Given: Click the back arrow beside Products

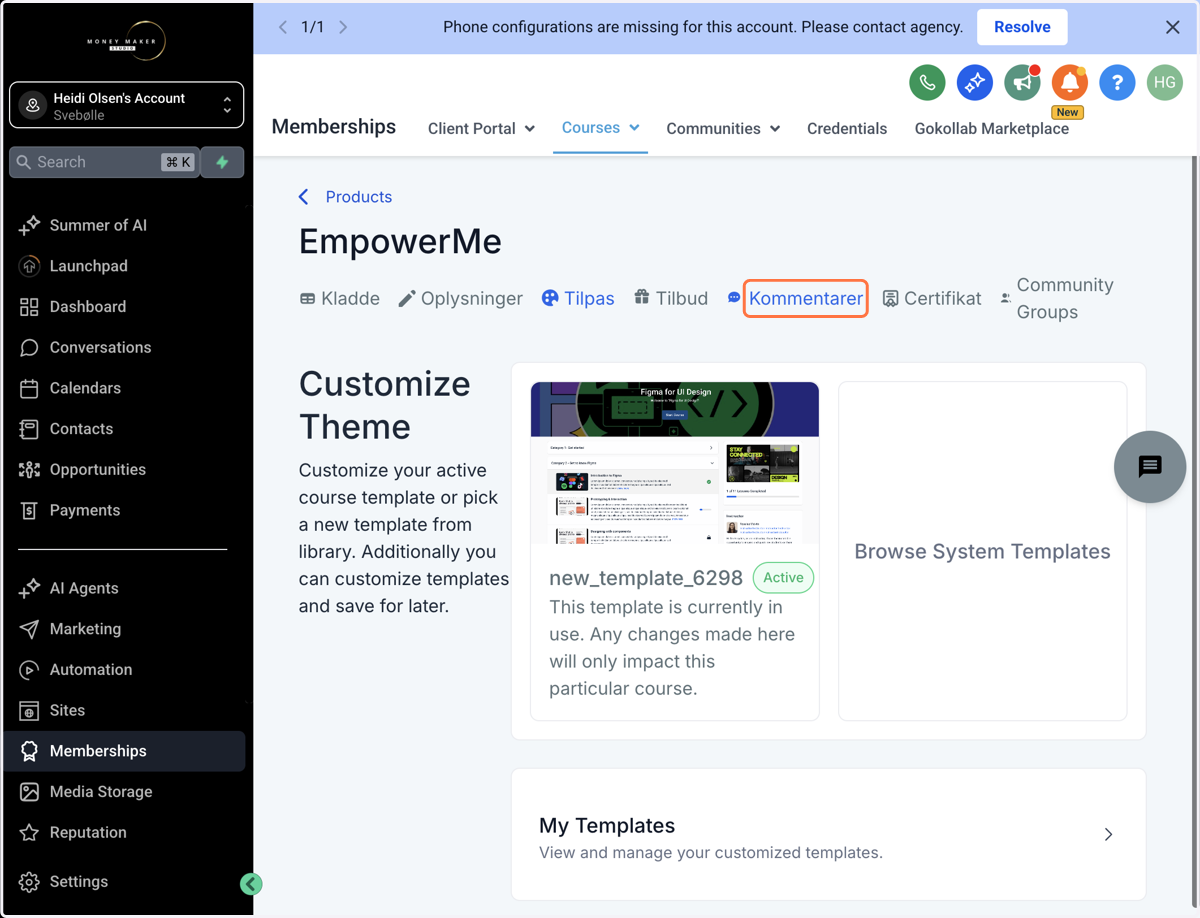Looking at the screenshot, I should pos(304,197).
